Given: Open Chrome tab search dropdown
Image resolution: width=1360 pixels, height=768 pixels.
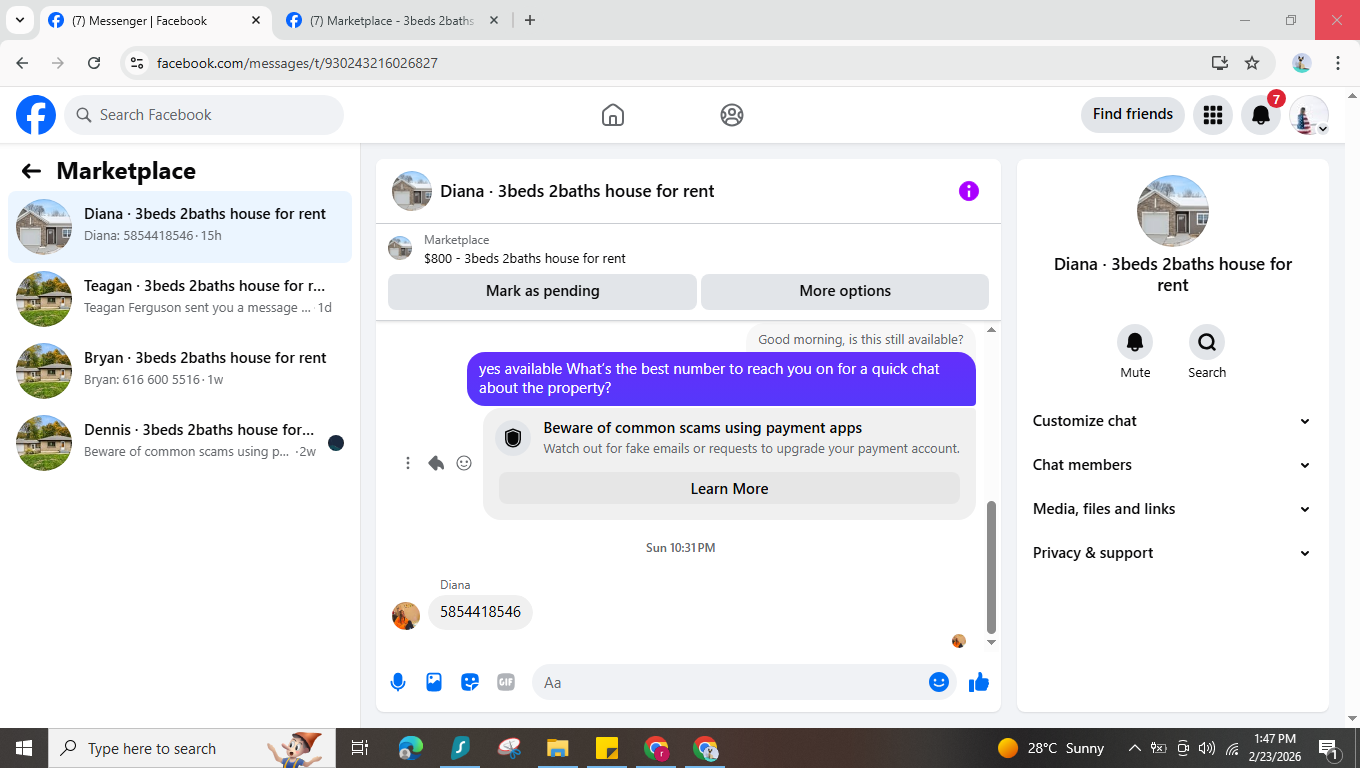Looking at the screenshot, I should 19,20.
